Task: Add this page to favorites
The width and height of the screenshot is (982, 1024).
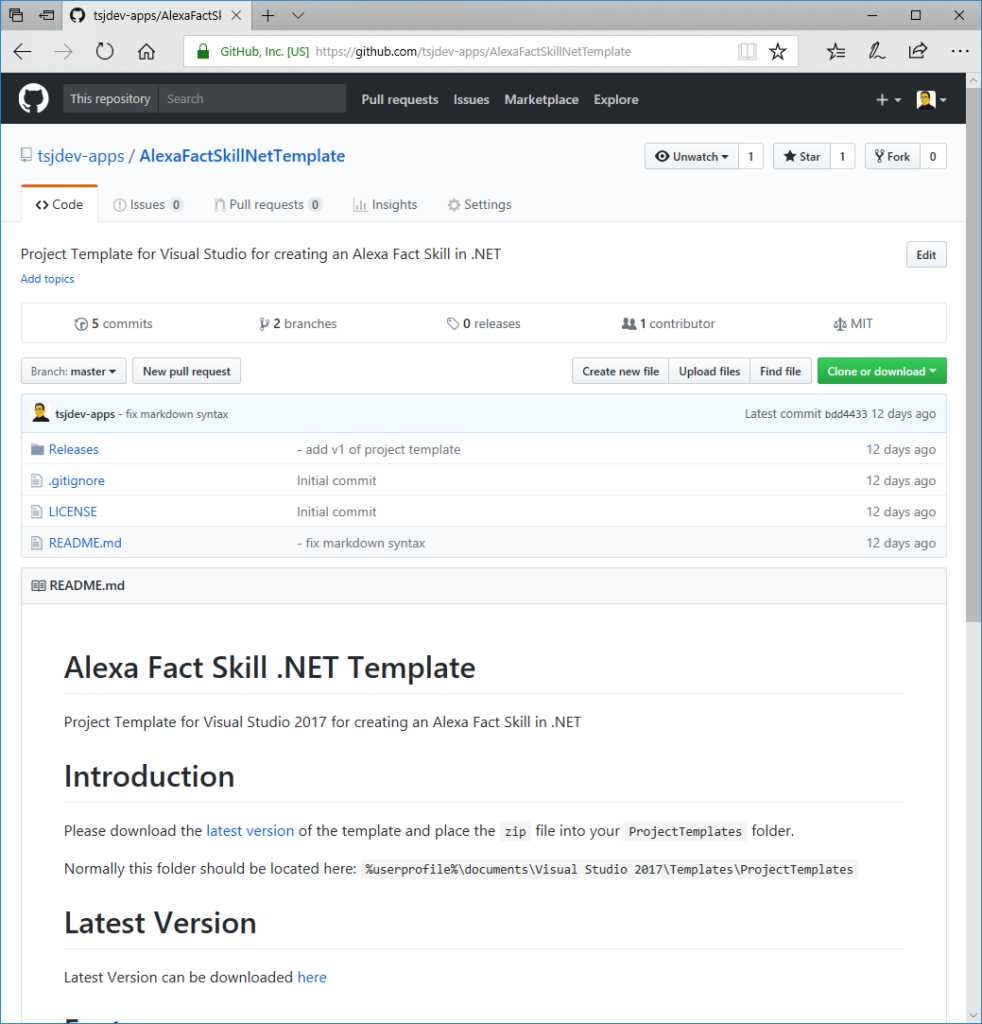Action: click(778, 52)
